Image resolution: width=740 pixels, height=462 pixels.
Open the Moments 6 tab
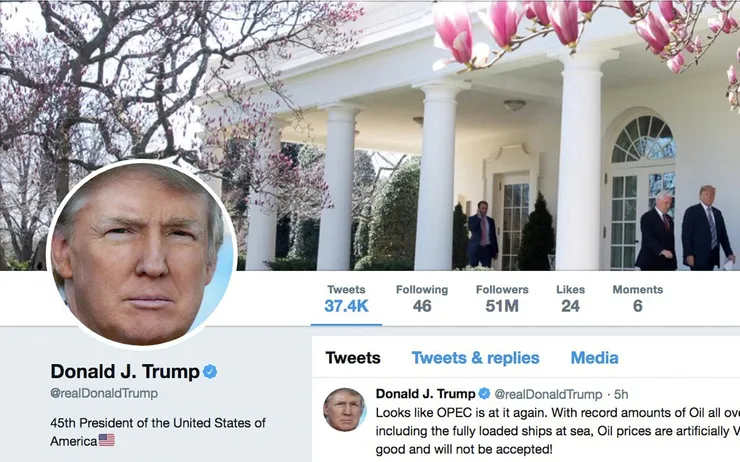[x=638, y=299]
